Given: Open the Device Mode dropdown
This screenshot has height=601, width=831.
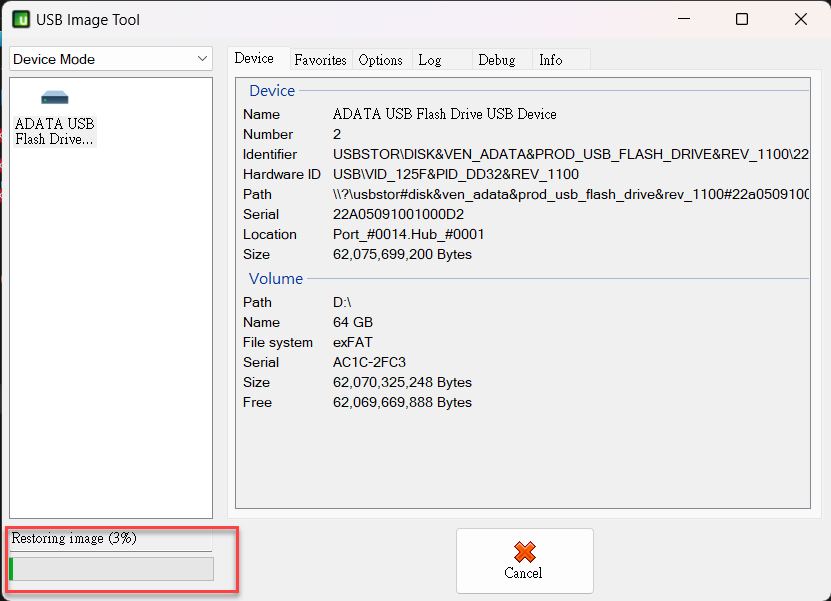Looking at the screenshot, I should [x=111, y=59].
